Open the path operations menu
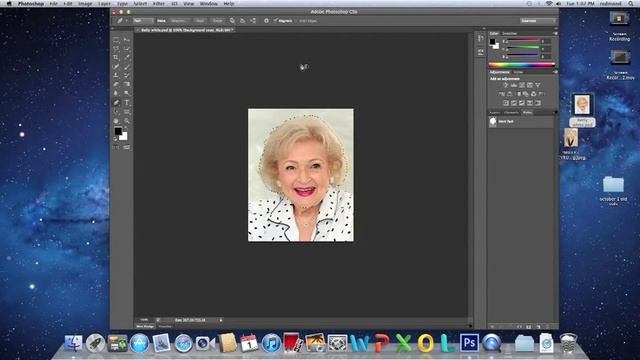Viewport: 640px width, 360px height. (x=232, y=20)
